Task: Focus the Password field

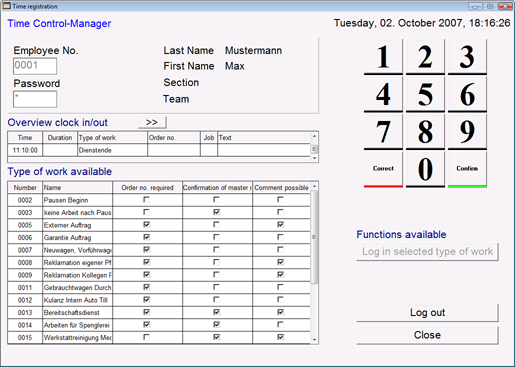Action: point(35,99)
